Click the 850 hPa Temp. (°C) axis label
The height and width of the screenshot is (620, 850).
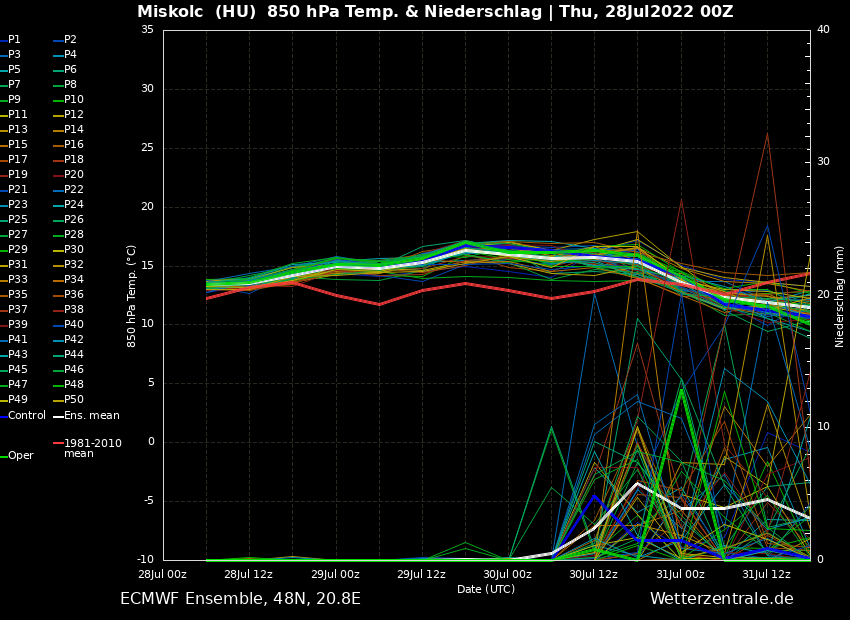click(x=132, y=295)
